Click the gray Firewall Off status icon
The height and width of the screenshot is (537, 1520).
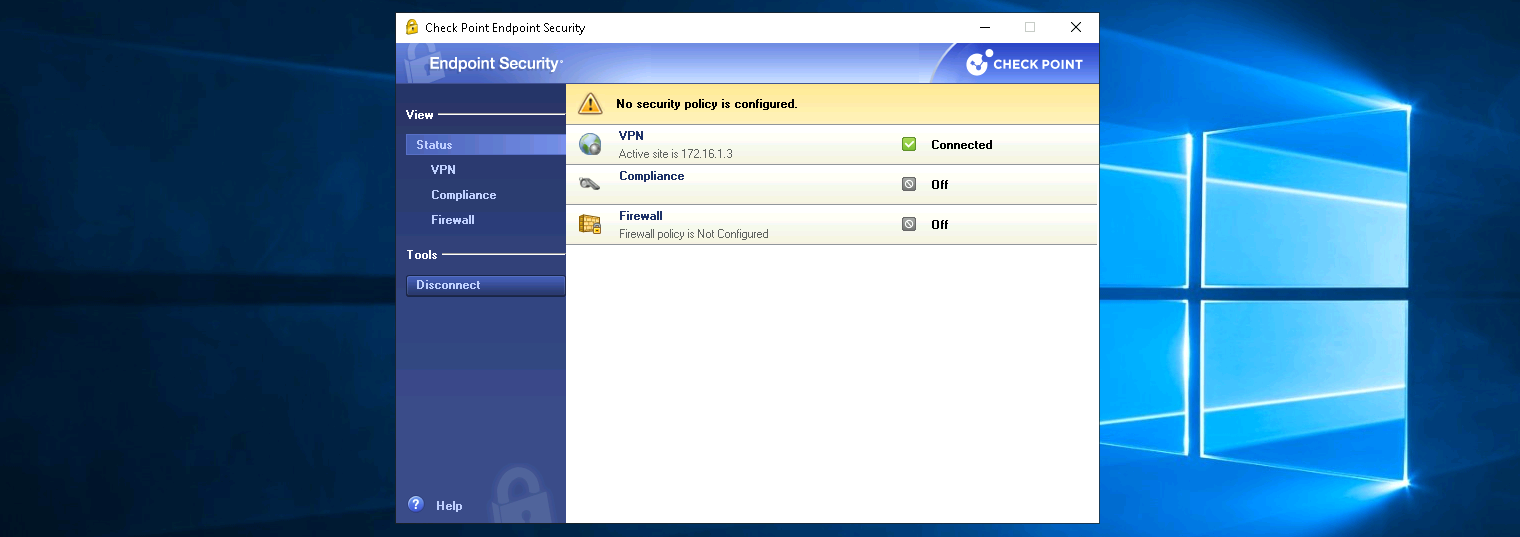[x=909, y=225]
